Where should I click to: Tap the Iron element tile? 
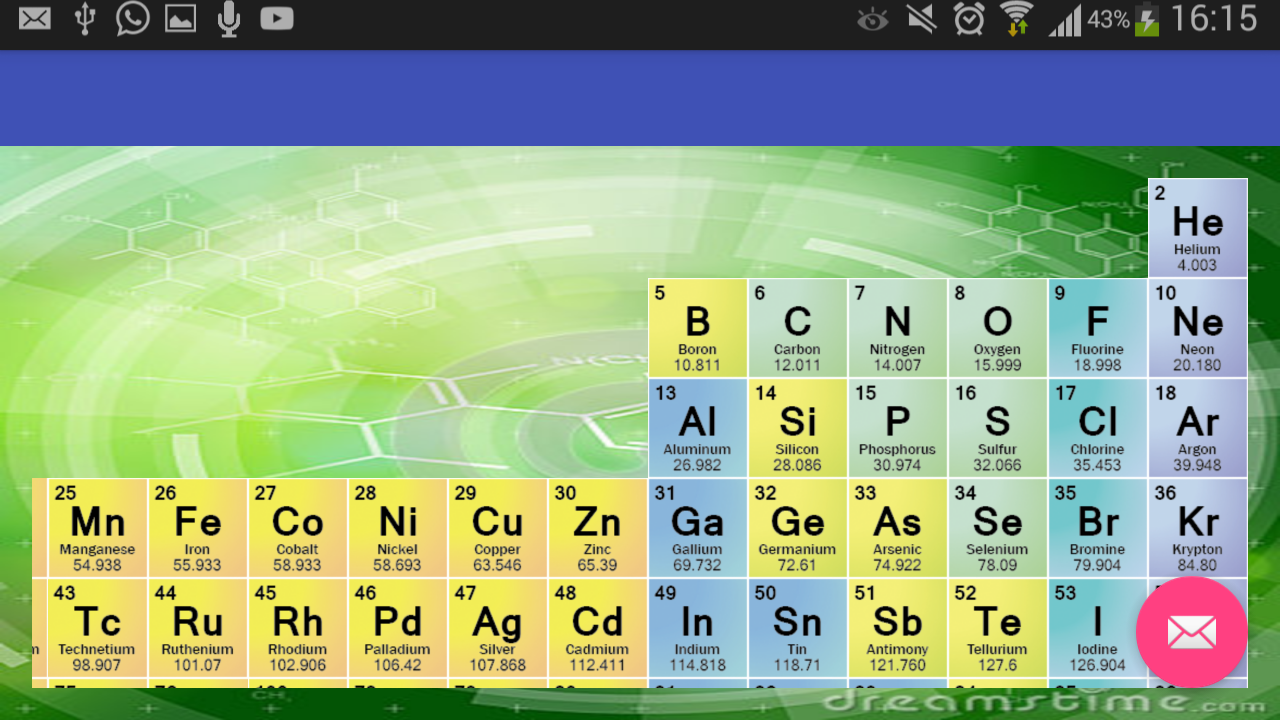click(x=198, y=528)
